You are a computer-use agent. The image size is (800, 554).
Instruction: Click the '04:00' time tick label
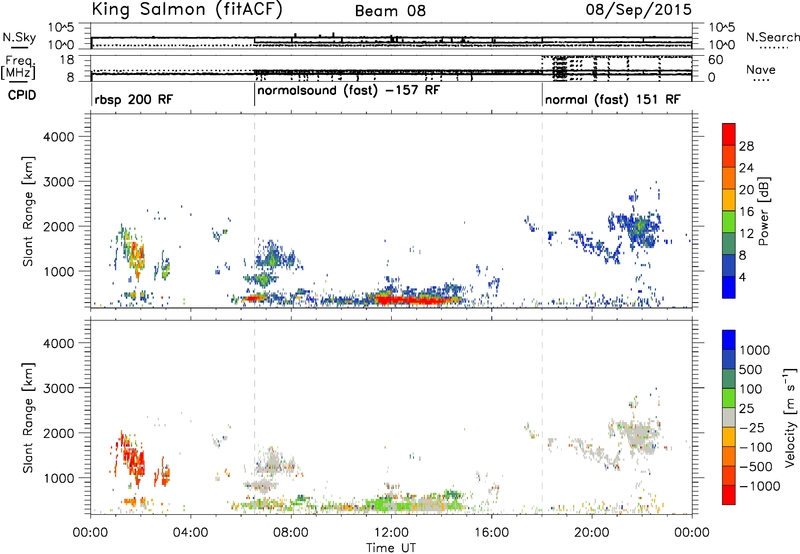click(191, 533)
